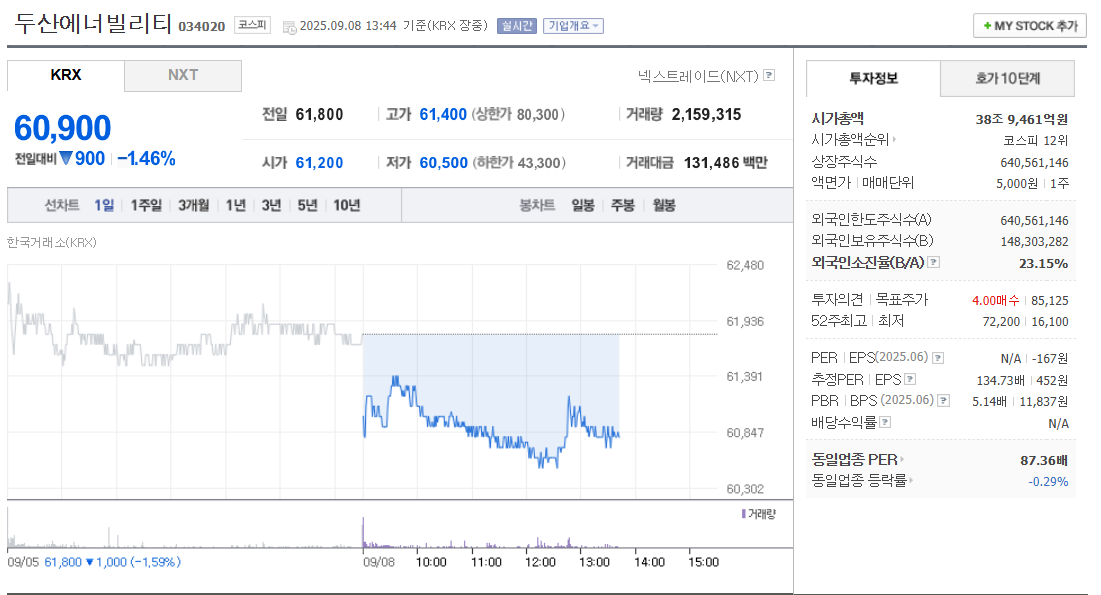Click the help icon next to PBR BPS(2025.06)
The height and width of the screenshot is (595, 1101).
click(x=944, y=400)
